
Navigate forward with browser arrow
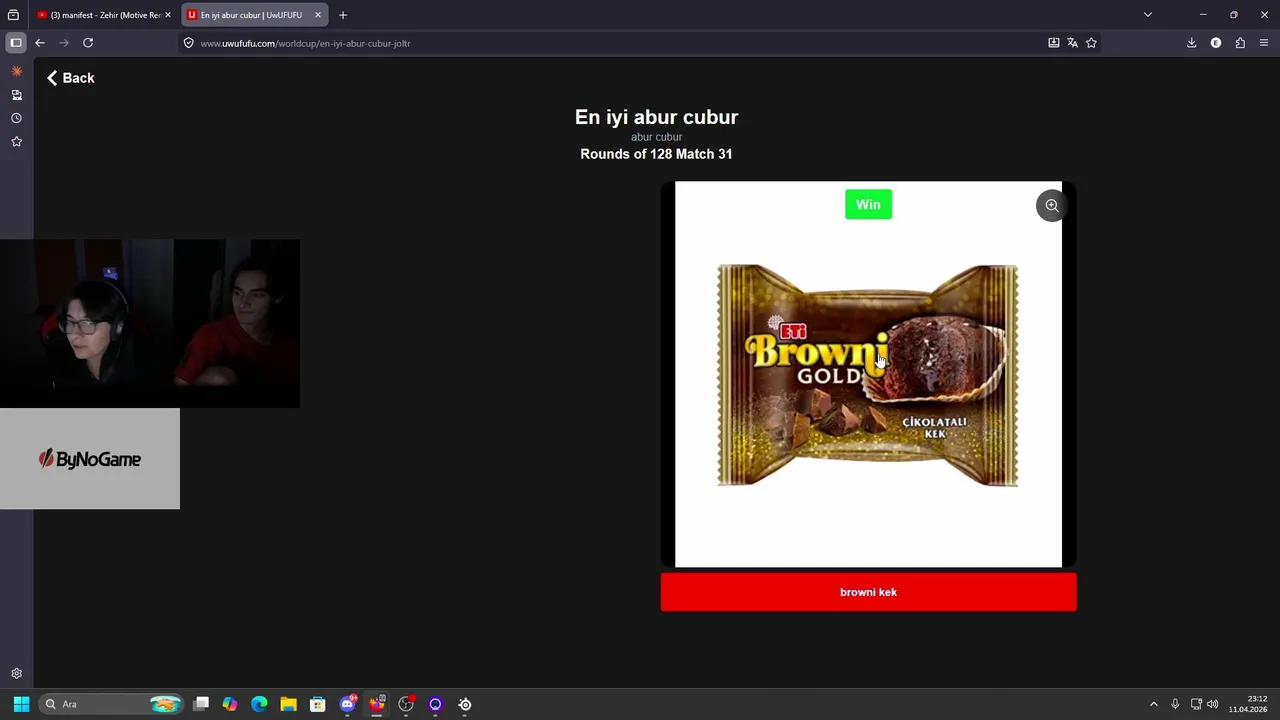click(x=64, y=43)
